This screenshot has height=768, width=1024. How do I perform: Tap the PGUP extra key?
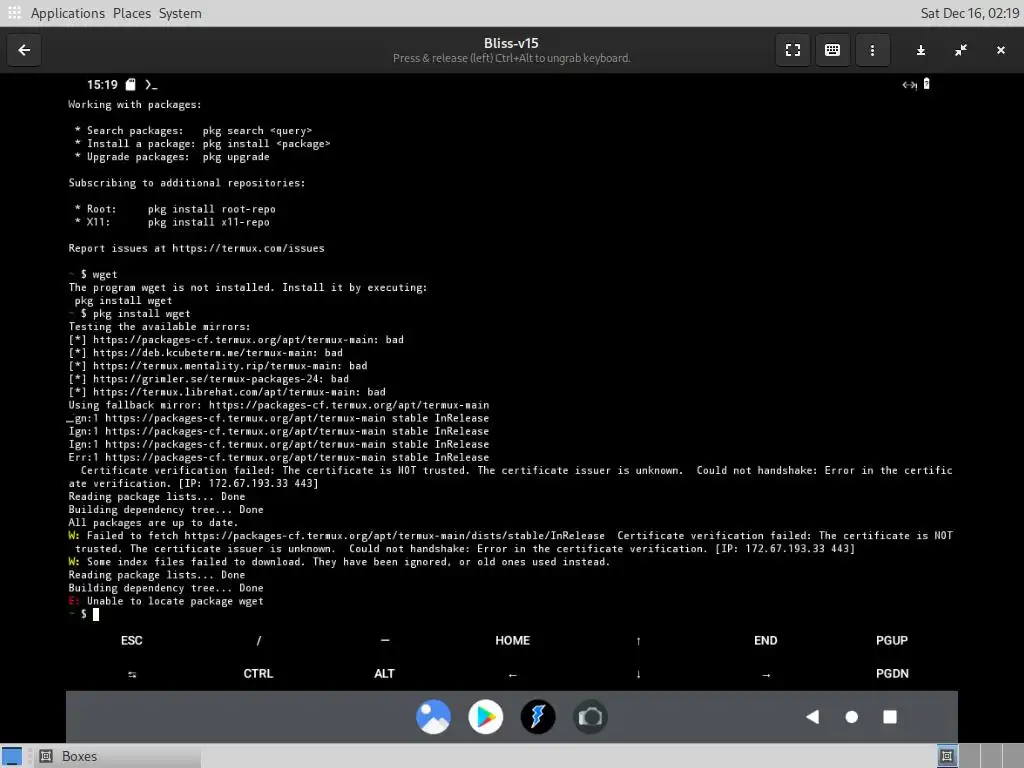pyautogui.click(x=891, y=641)
